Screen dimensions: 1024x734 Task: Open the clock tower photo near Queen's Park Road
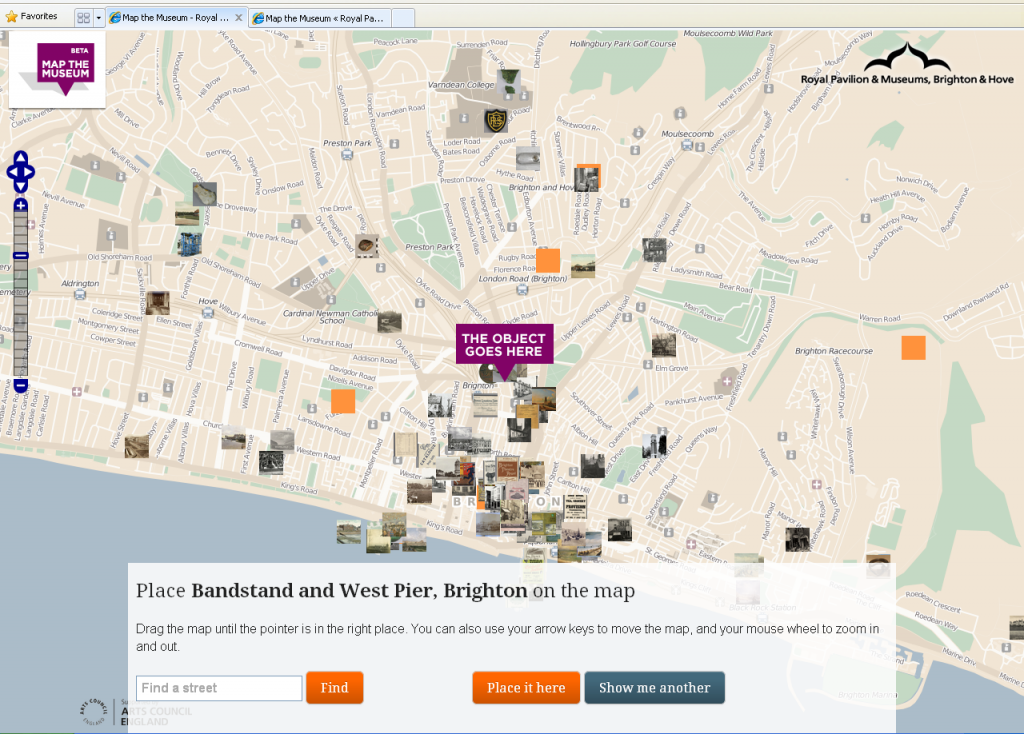pos(654,445)
